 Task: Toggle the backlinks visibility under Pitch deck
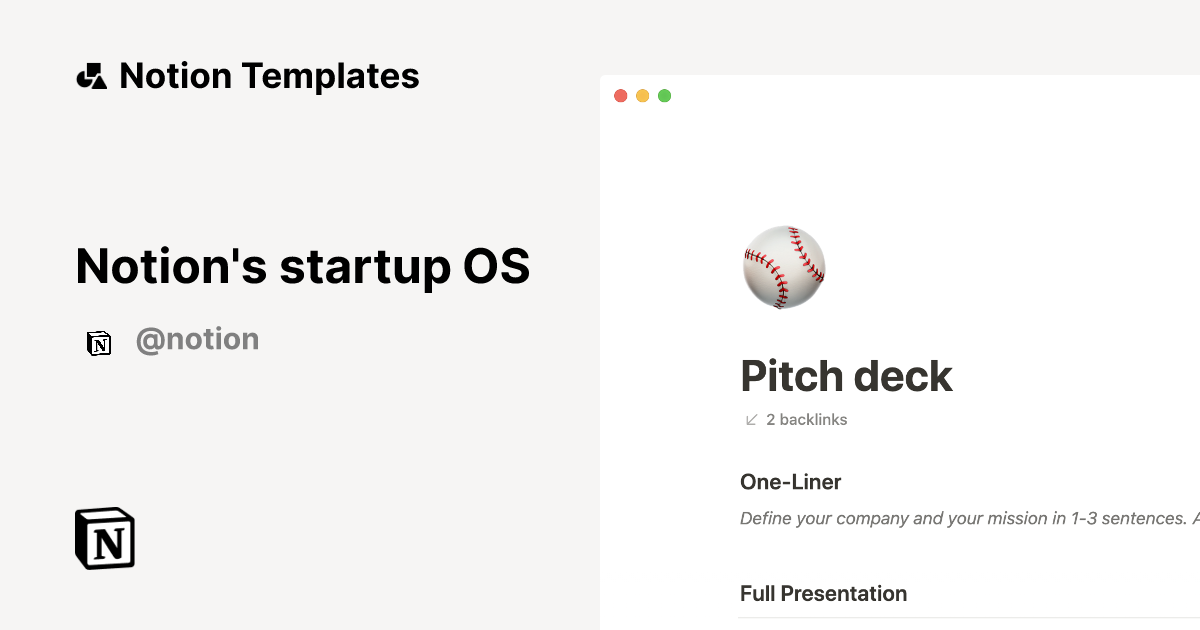click(x=795, y=419)
